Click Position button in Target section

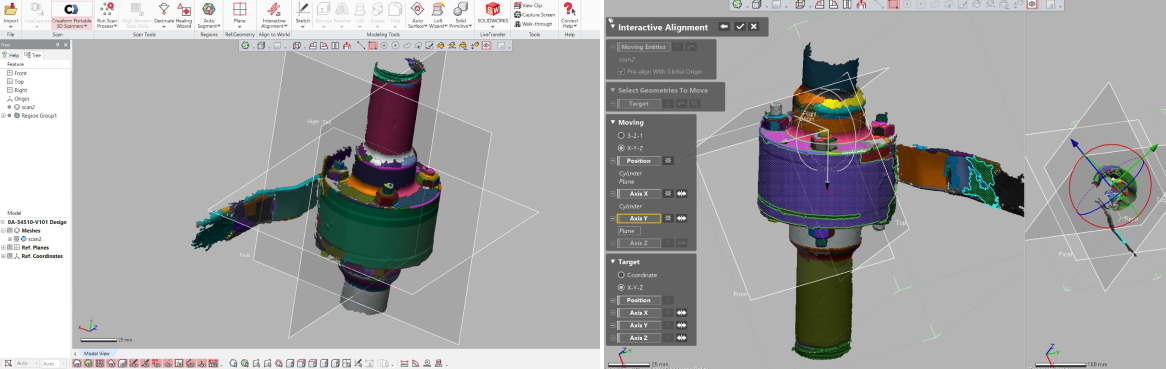click(638, 300)
